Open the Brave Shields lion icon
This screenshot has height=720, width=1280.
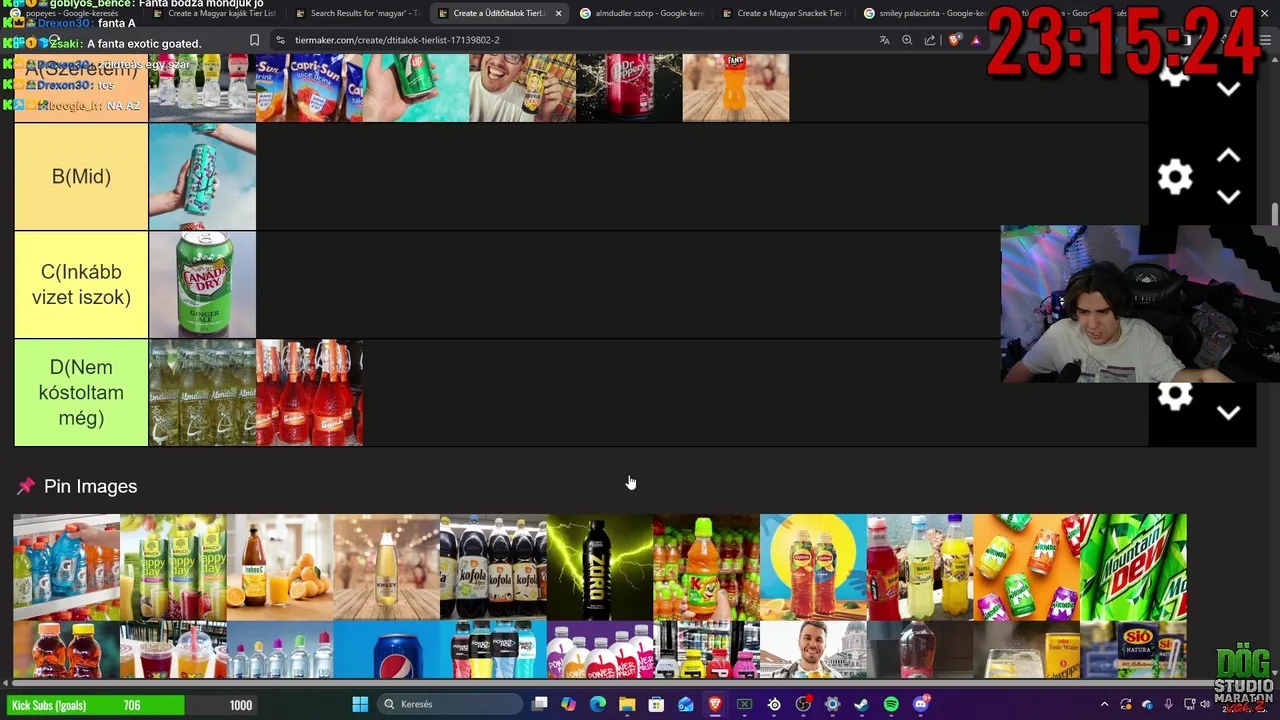(954, 40)
